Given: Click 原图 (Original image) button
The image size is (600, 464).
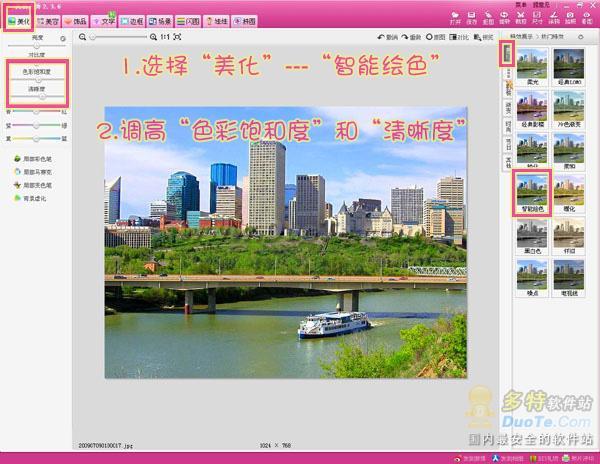Looking at the screenshot, I should [x=435, y=37].
